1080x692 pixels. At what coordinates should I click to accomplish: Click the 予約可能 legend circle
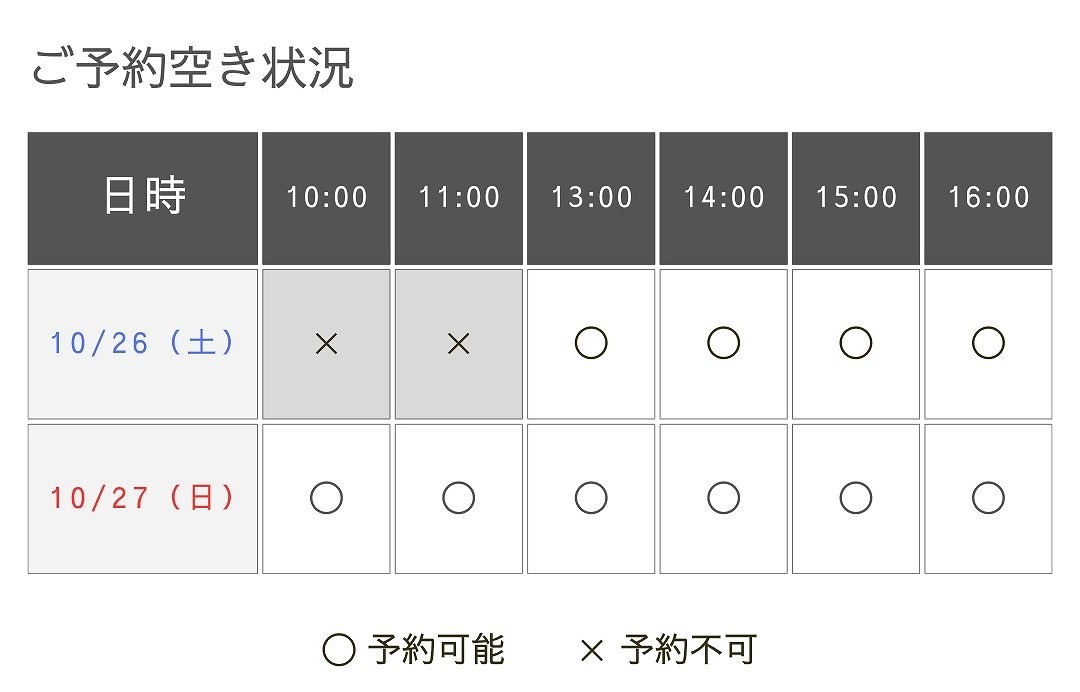(x=339, y=650)
